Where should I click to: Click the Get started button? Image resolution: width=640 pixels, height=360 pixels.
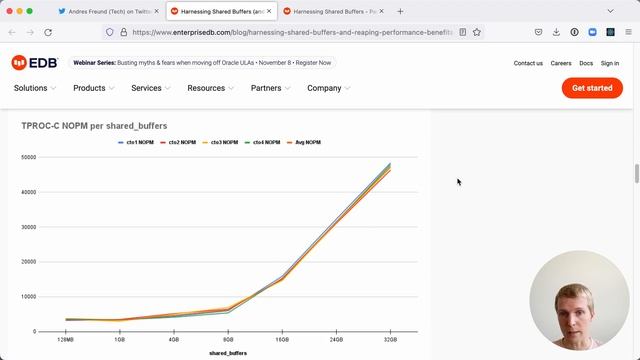pyautogui.click(x=592, y=88)
